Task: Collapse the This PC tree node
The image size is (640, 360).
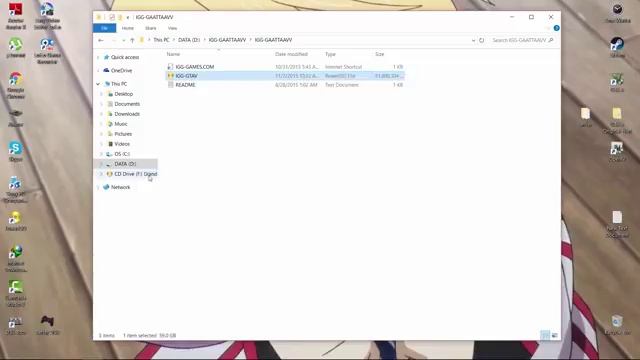Action: pyautogui.click(x=98, y=84)
